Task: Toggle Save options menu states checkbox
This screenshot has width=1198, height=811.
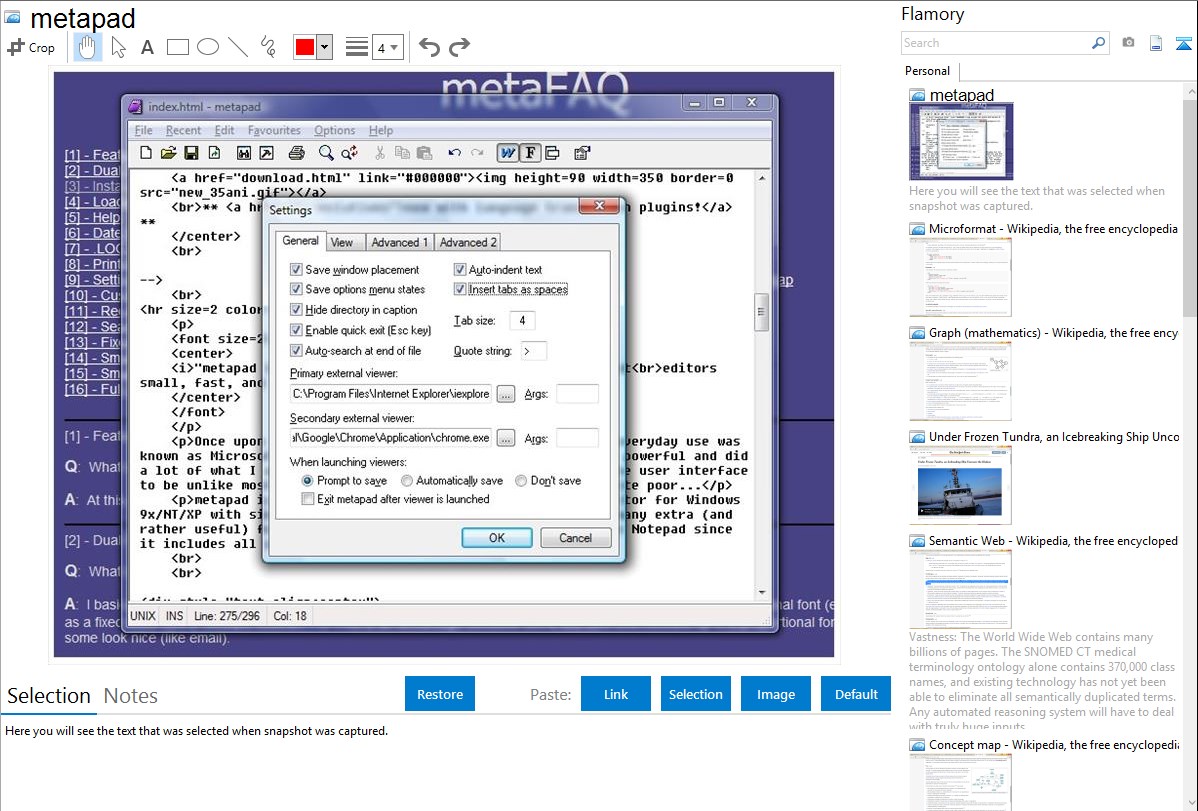Action: [x=296, y=290]
